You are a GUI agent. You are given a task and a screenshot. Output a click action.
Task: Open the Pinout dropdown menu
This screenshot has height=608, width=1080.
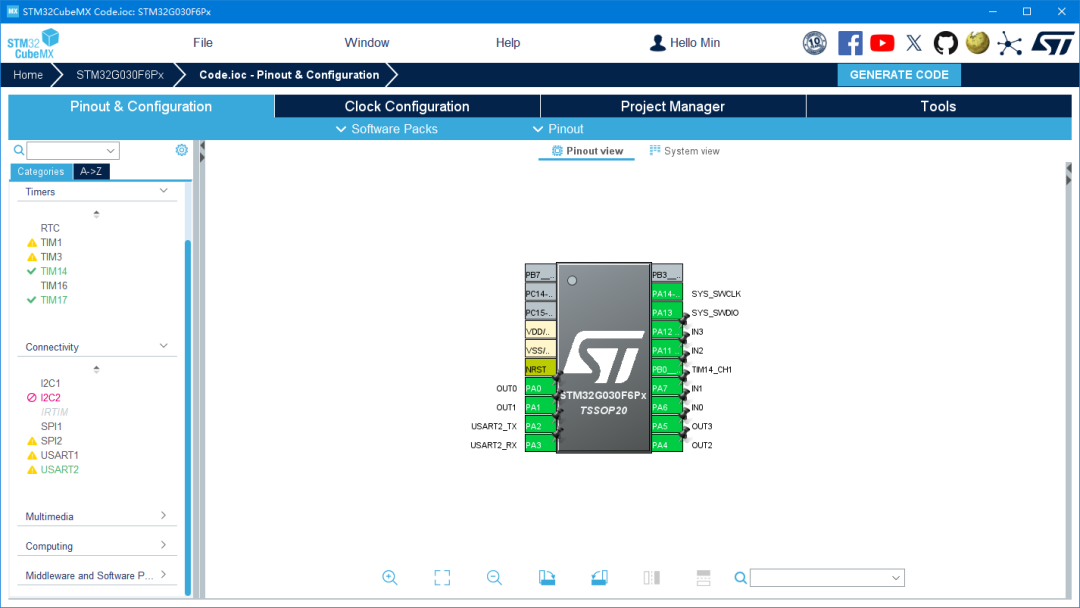(558, 129)
